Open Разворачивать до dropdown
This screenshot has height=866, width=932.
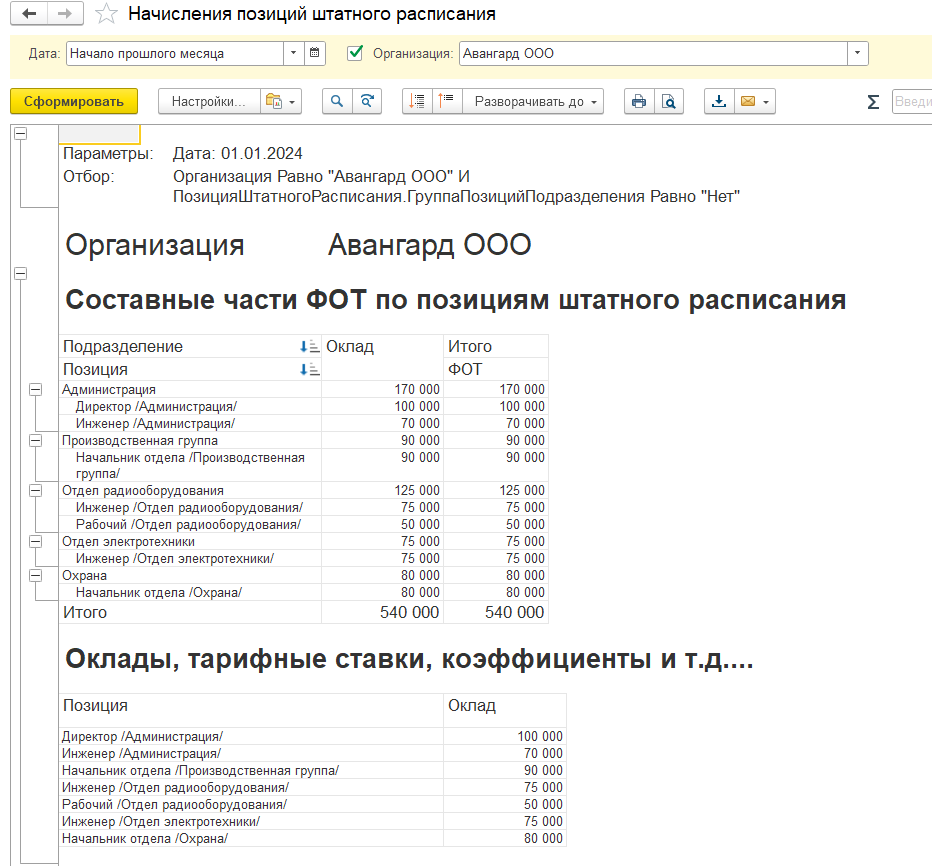coord(533,102)
